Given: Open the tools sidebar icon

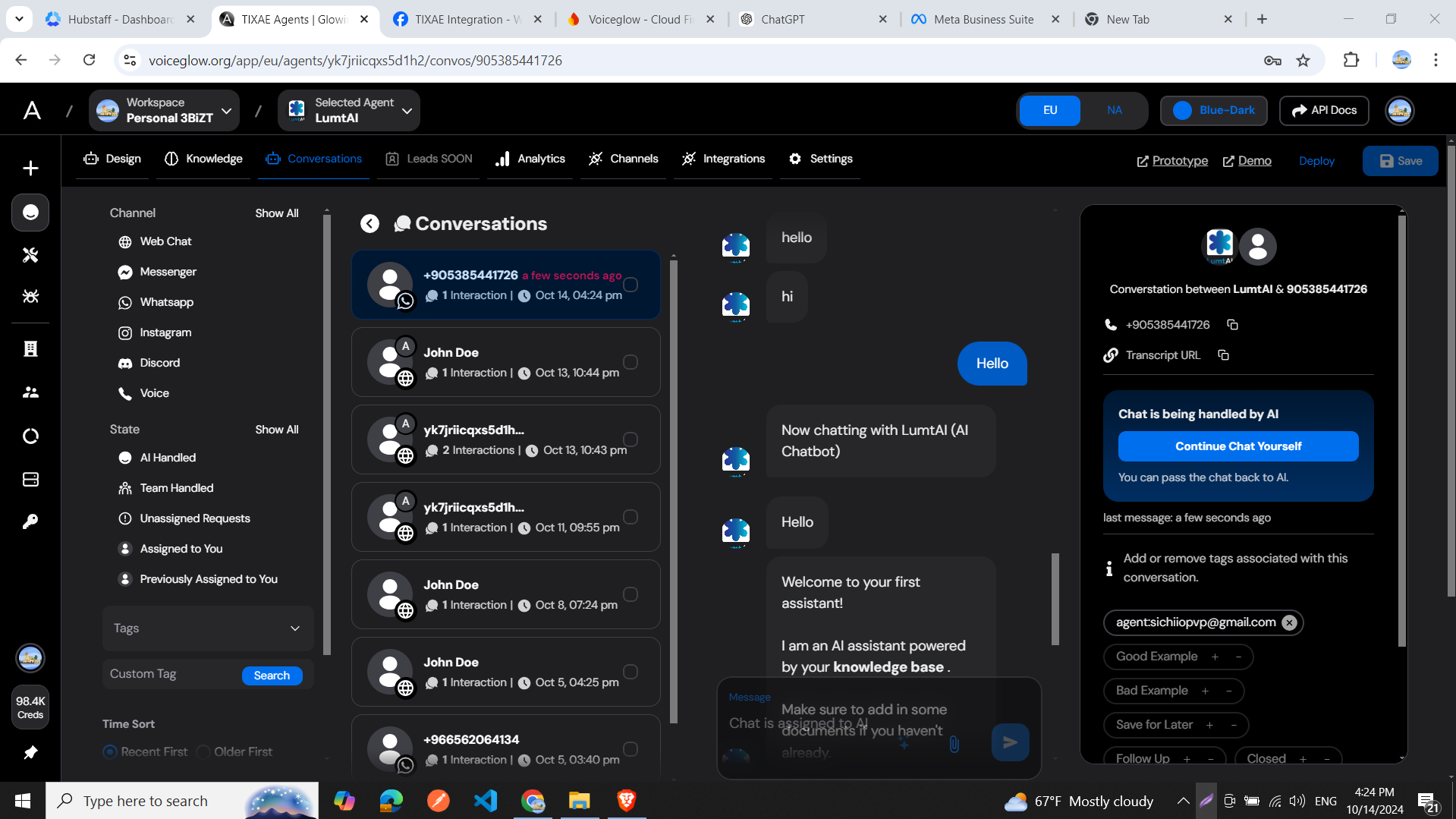Looking at the screenshot, I should pos(30,255).
